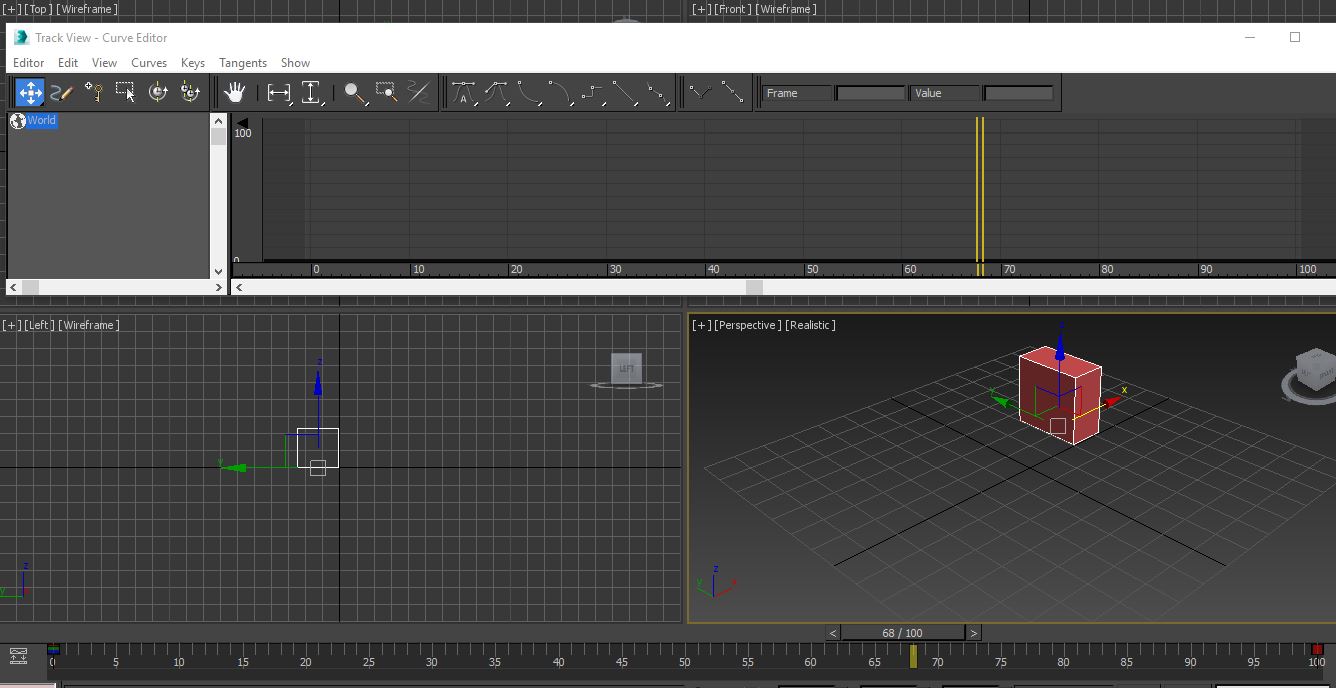Select the Zoom magnifier tool
The width and height of the screenshot is (1336, 688).
355,93
